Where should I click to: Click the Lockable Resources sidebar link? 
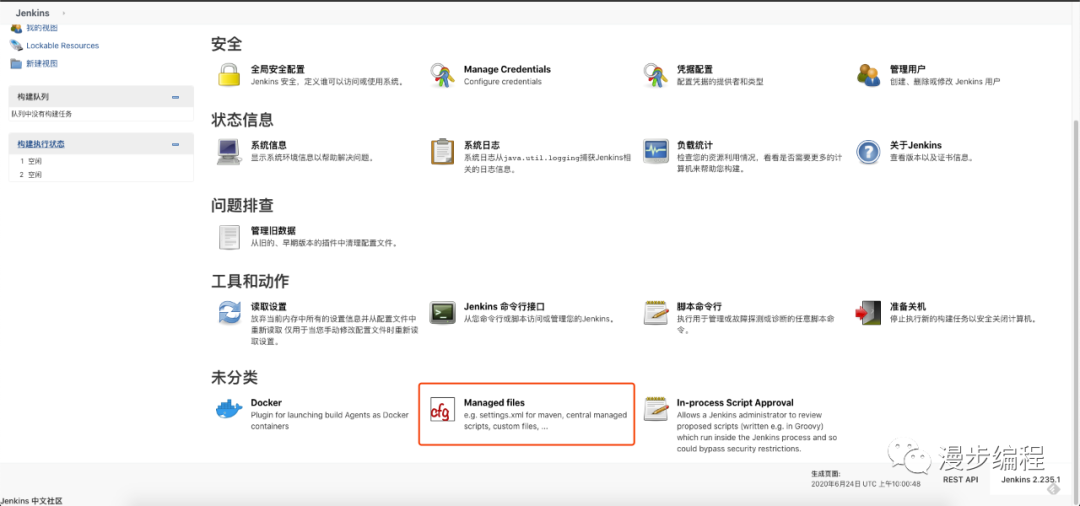point(63,45)
